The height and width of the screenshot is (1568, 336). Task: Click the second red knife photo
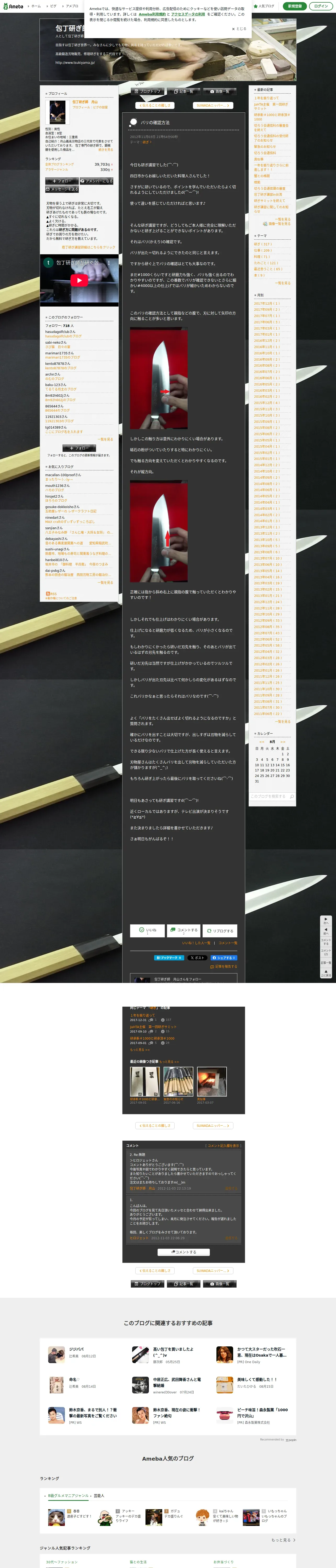[159, 531]
